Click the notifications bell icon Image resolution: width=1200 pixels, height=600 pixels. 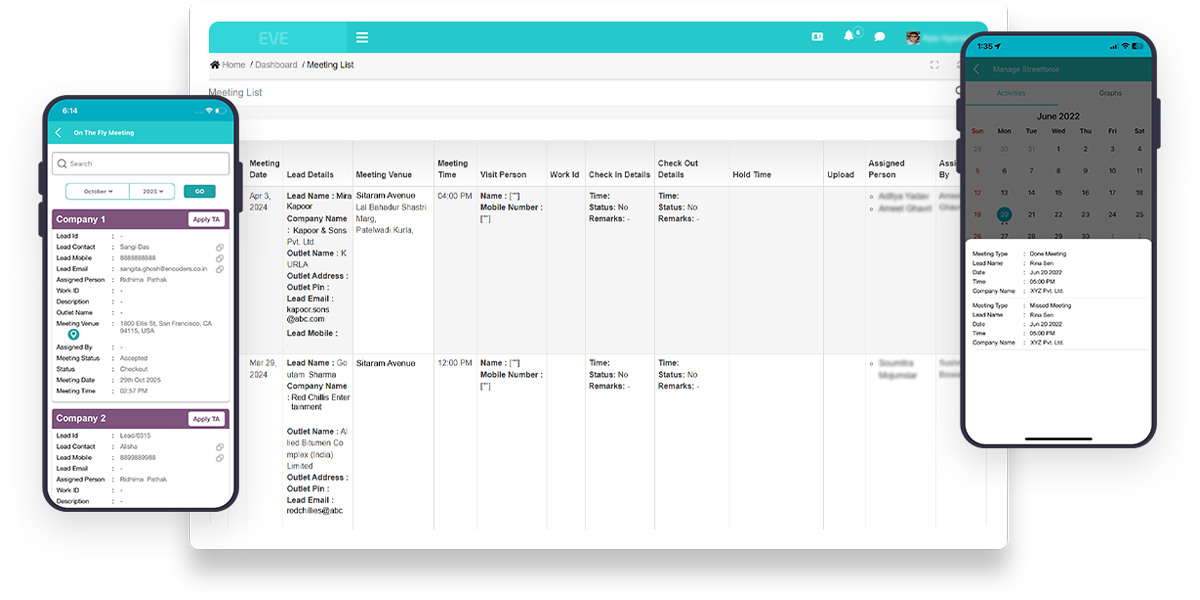pyautogui.click(x=849, y=36)
